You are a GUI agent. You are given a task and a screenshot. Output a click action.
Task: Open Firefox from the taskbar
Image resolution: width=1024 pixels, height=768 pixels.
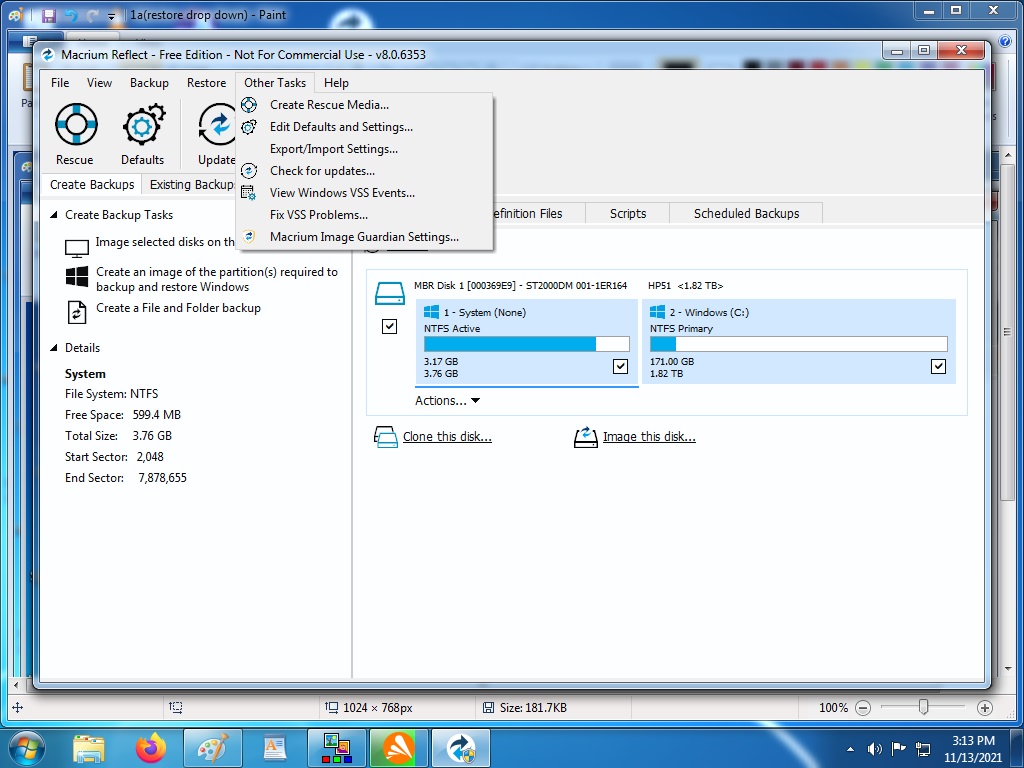pos(151,748)
